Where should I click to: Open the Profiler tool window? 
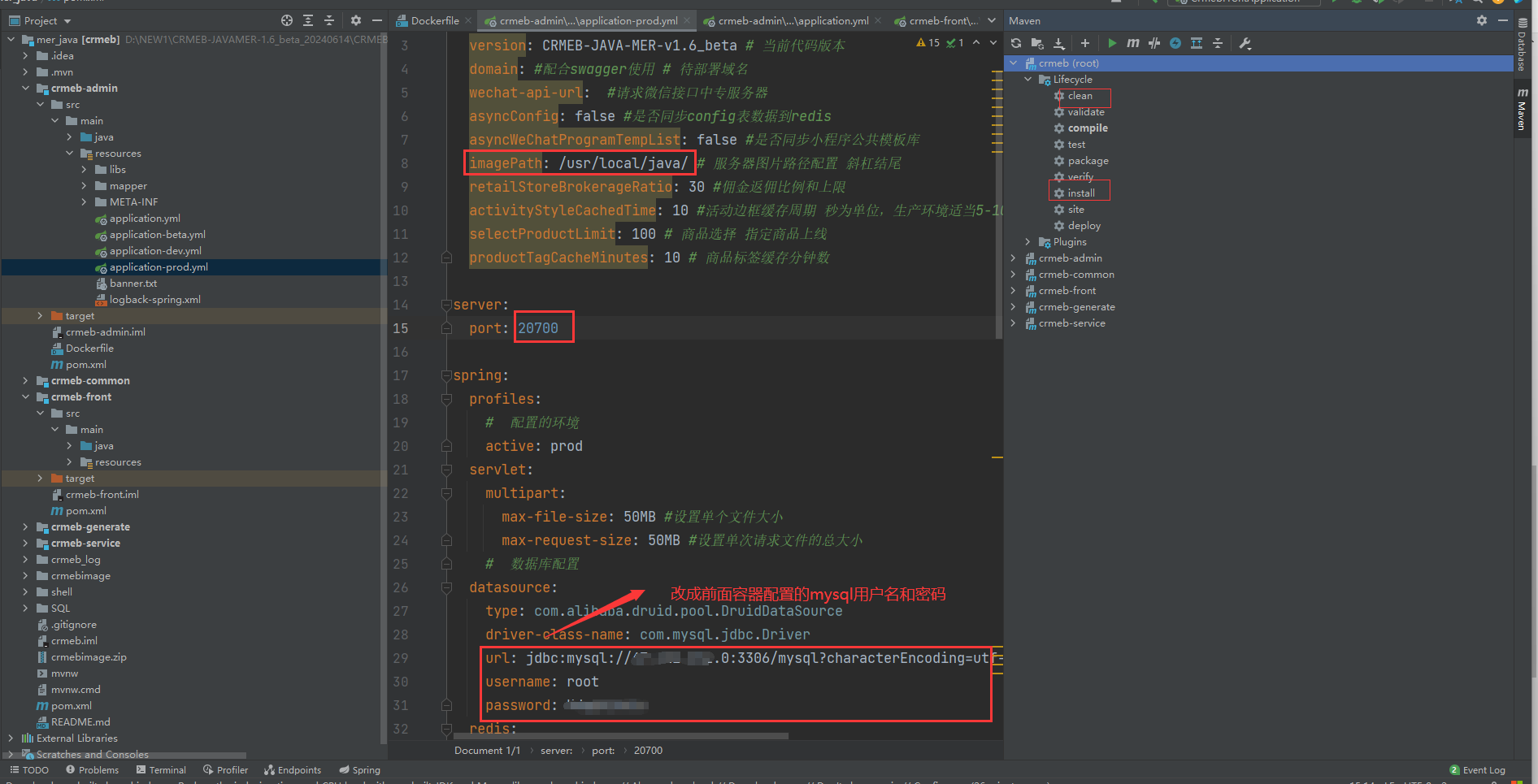tap(225, 770)
